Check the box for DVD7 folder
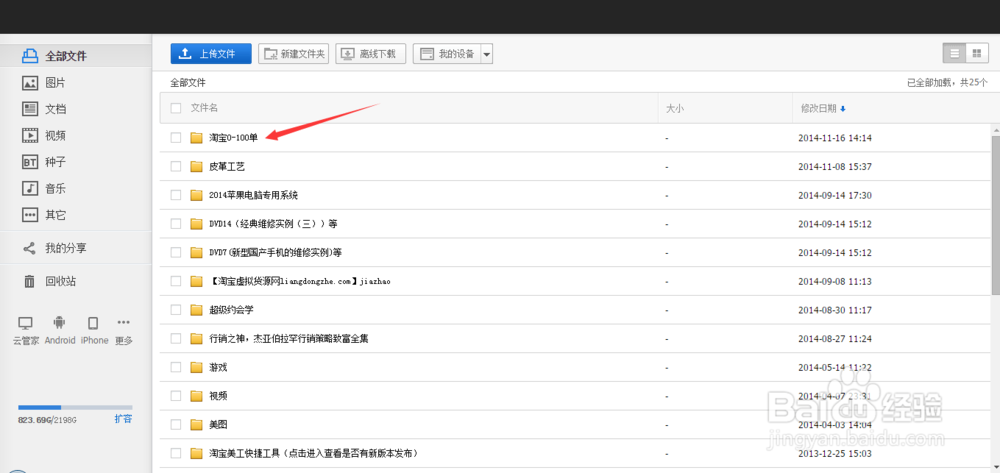 (x=176, y=252)
